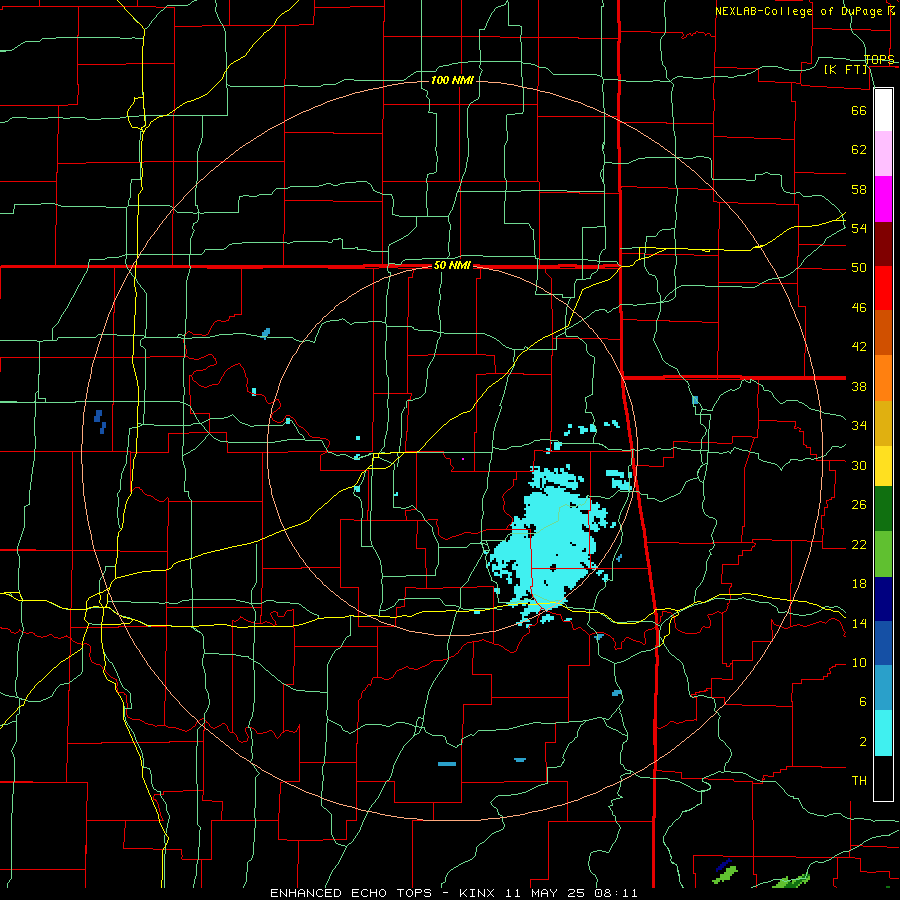Viewport: 900px width, 900px height.
Task: Click the "100 NMI" range ring label
Action: tap(452, 80)
